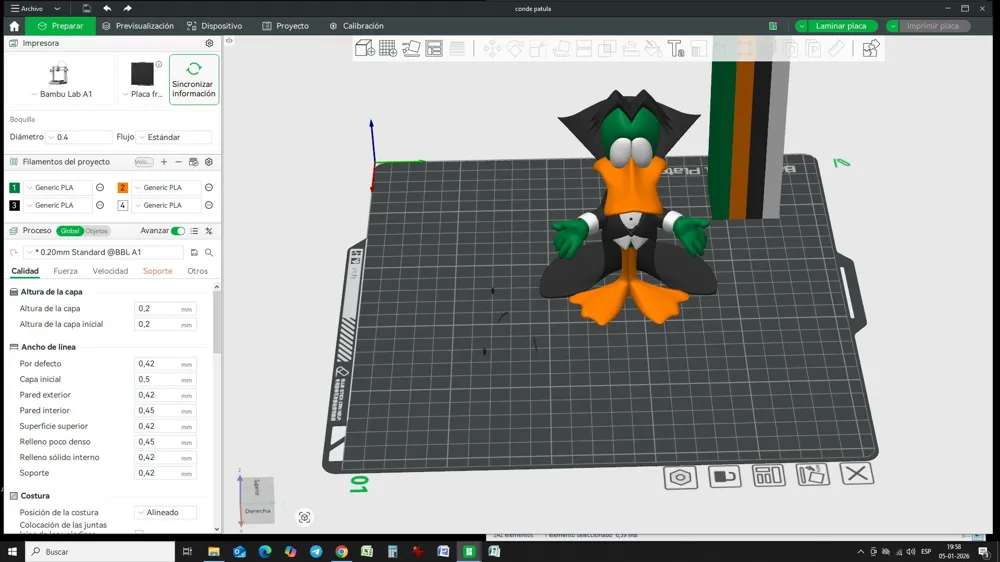The image size is (1000, 562).
Task: Remove a filament with the minus icon
Action: coord(179,162)
